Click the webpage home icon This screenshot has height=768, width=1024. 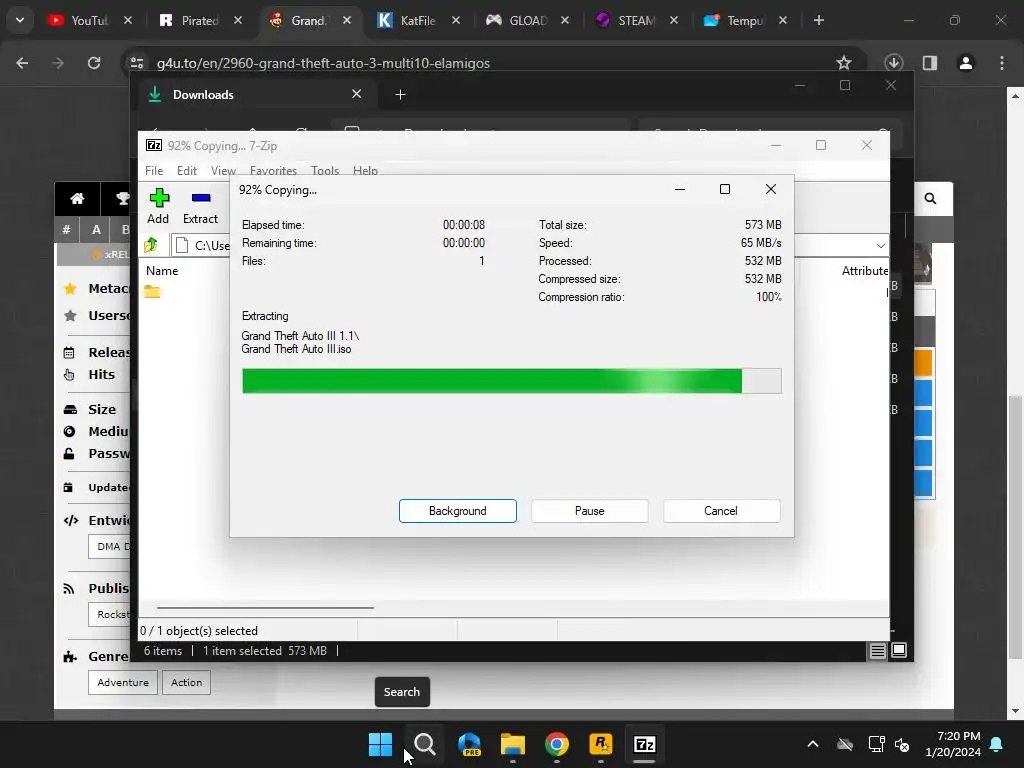pyautogui.click(x=77, y=199)
